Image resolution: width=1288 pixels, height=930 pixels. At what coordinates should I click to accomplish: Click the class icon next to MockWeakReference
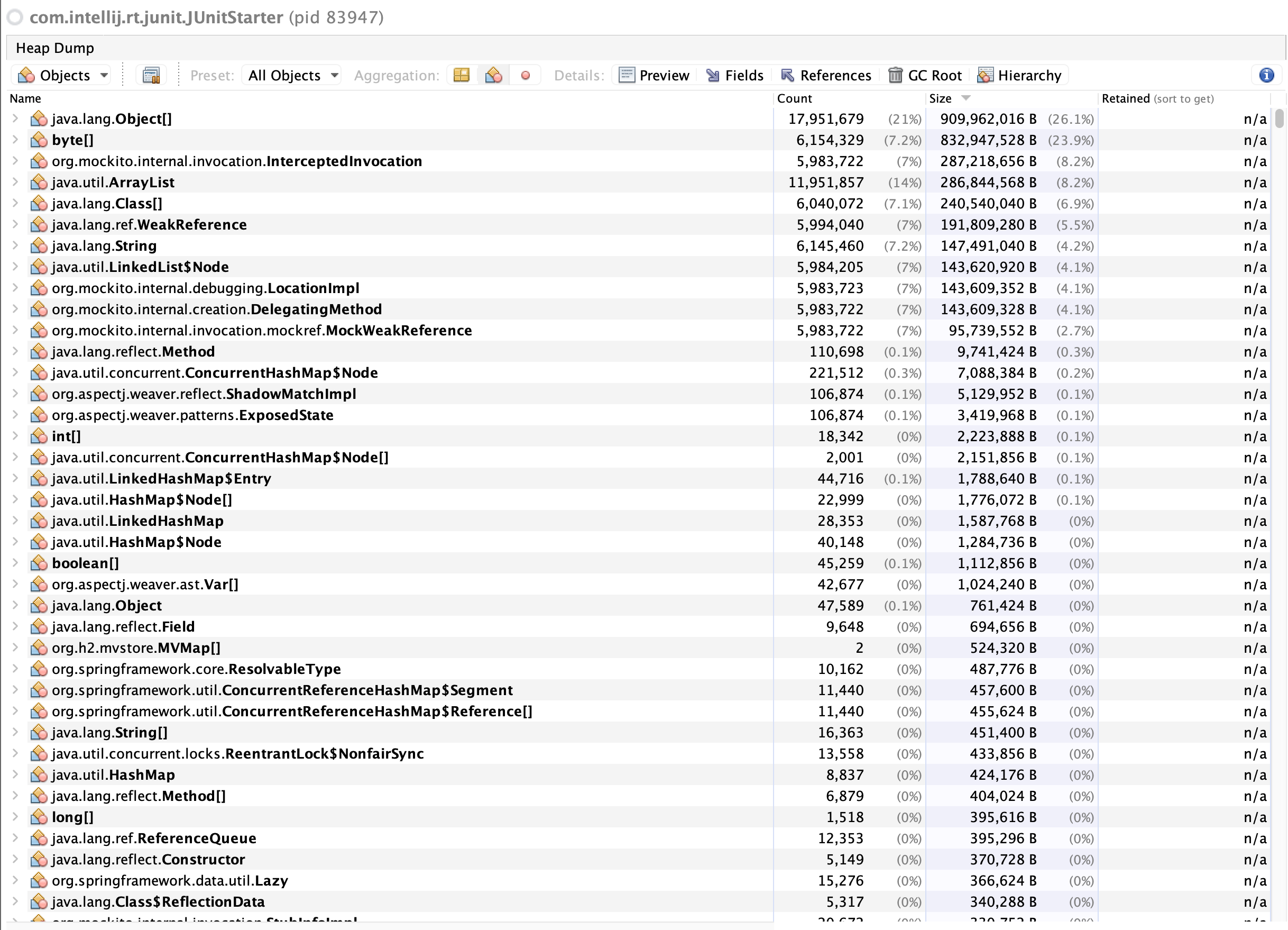coord(39,331)
